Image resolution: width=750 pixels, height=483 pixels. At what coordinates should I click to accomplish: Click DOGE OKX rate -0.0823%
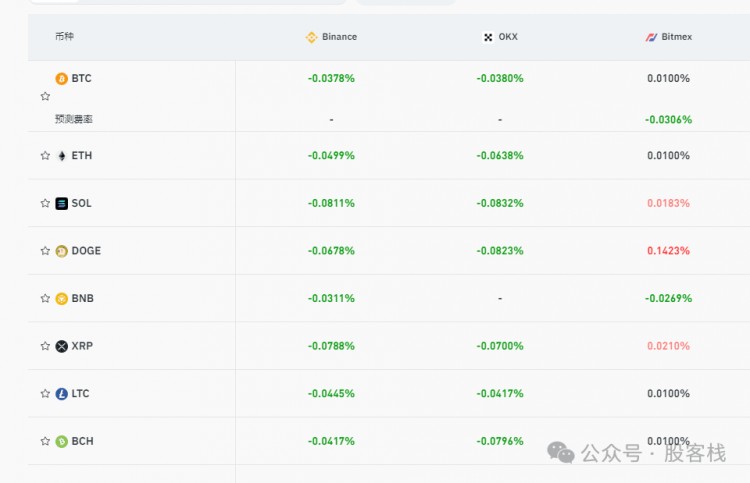(500, 251)
